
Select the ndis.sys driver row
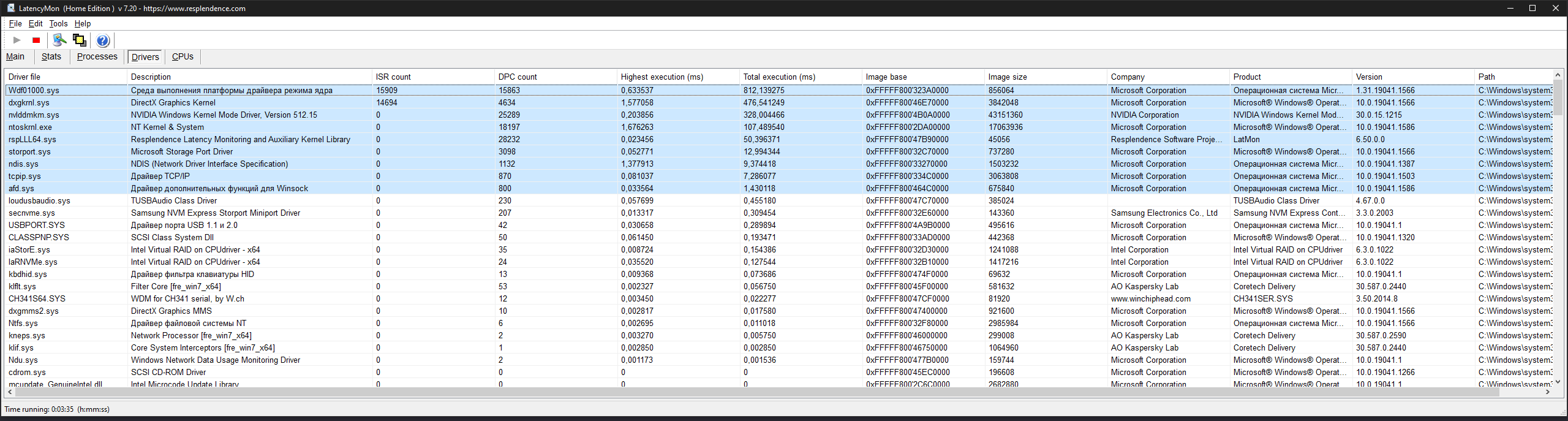pos(778,164)
